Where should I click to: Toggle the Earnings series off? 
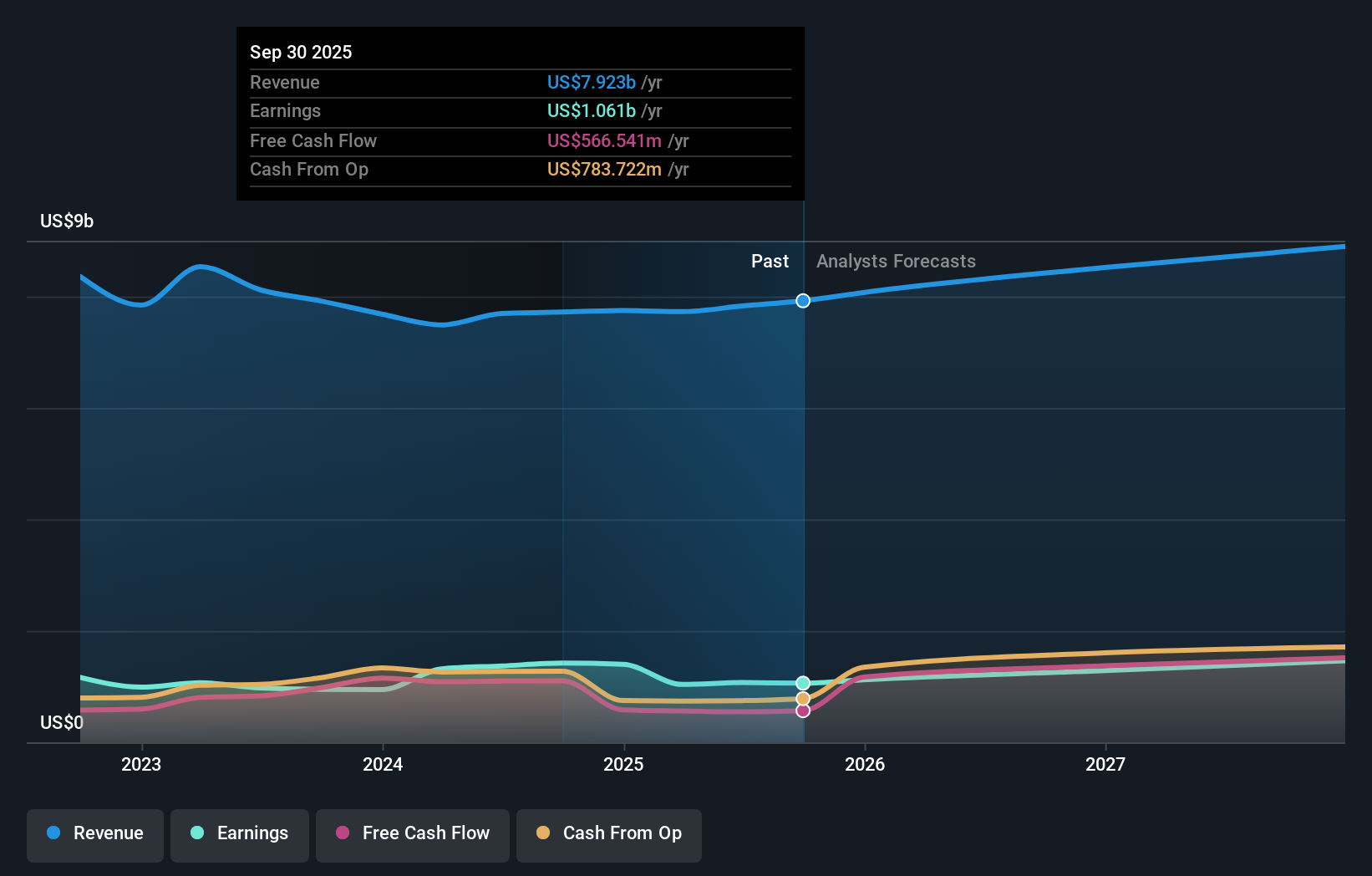239,833
